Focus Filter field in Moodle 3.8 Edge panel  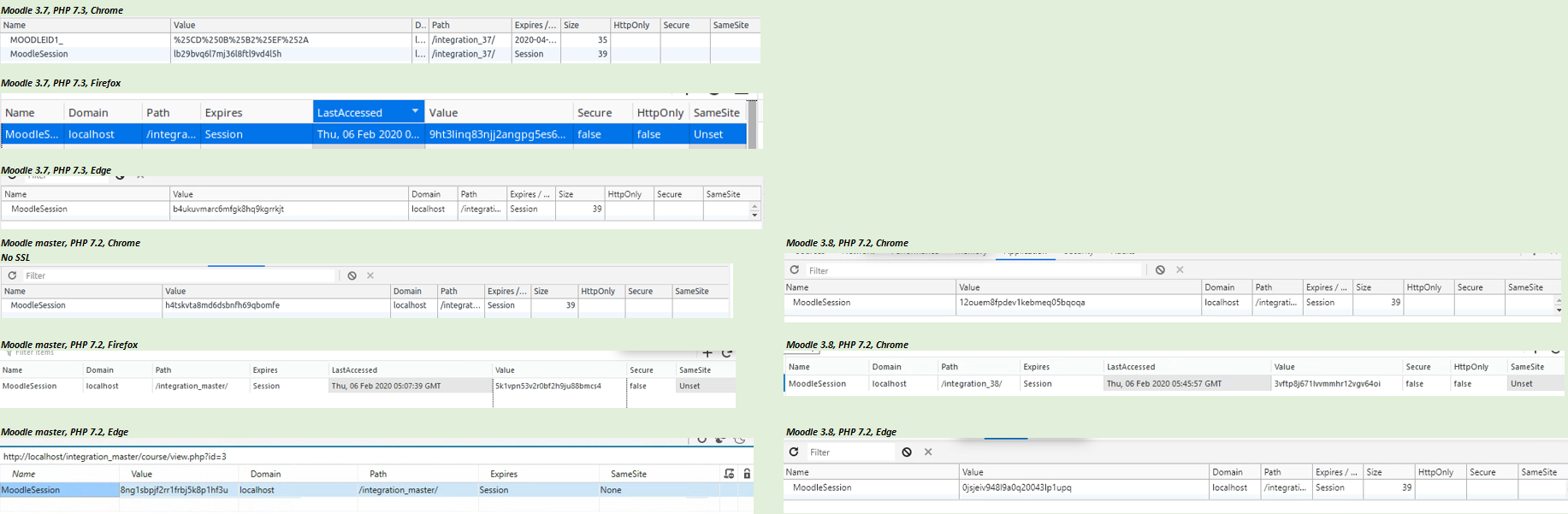pyautogui.click(x=849, y=452)
